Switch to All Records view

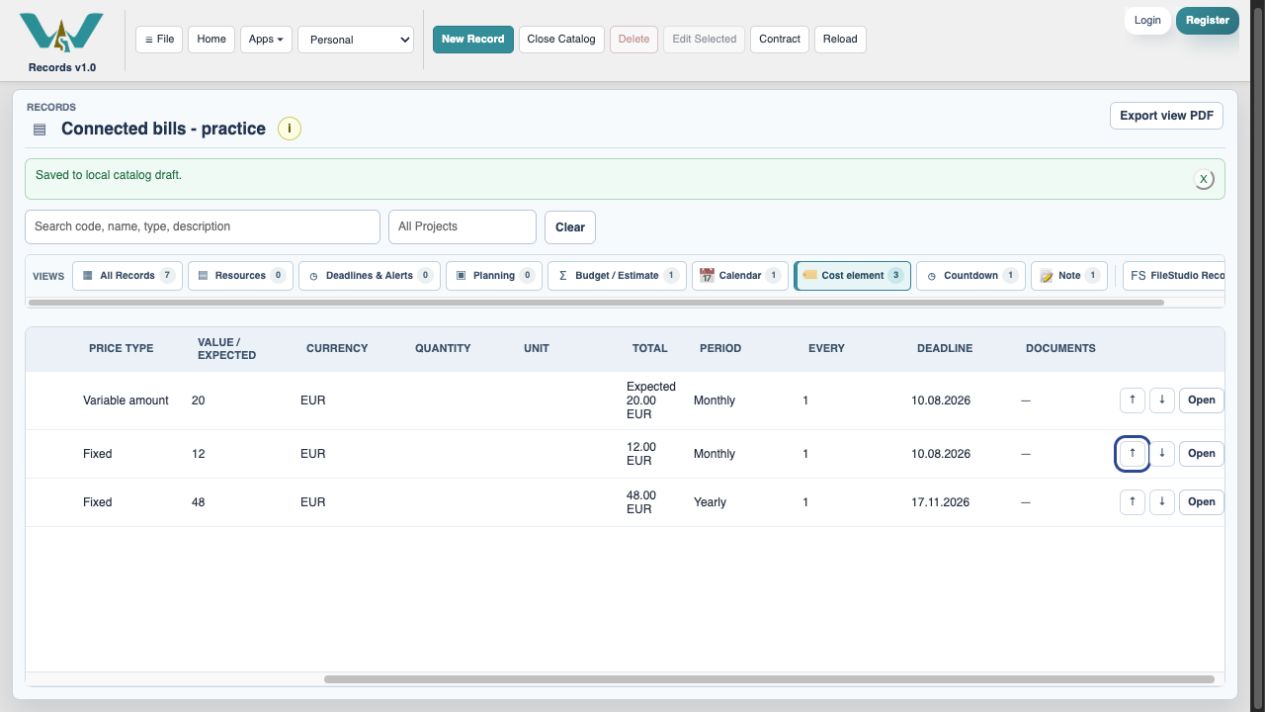[127, 276]
